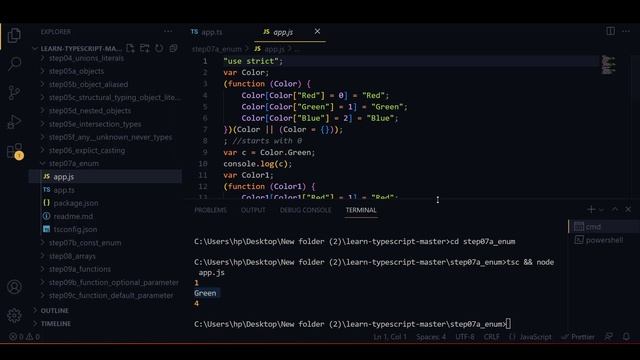Place cursor on code line 1 "use strict"

(253, 61)
